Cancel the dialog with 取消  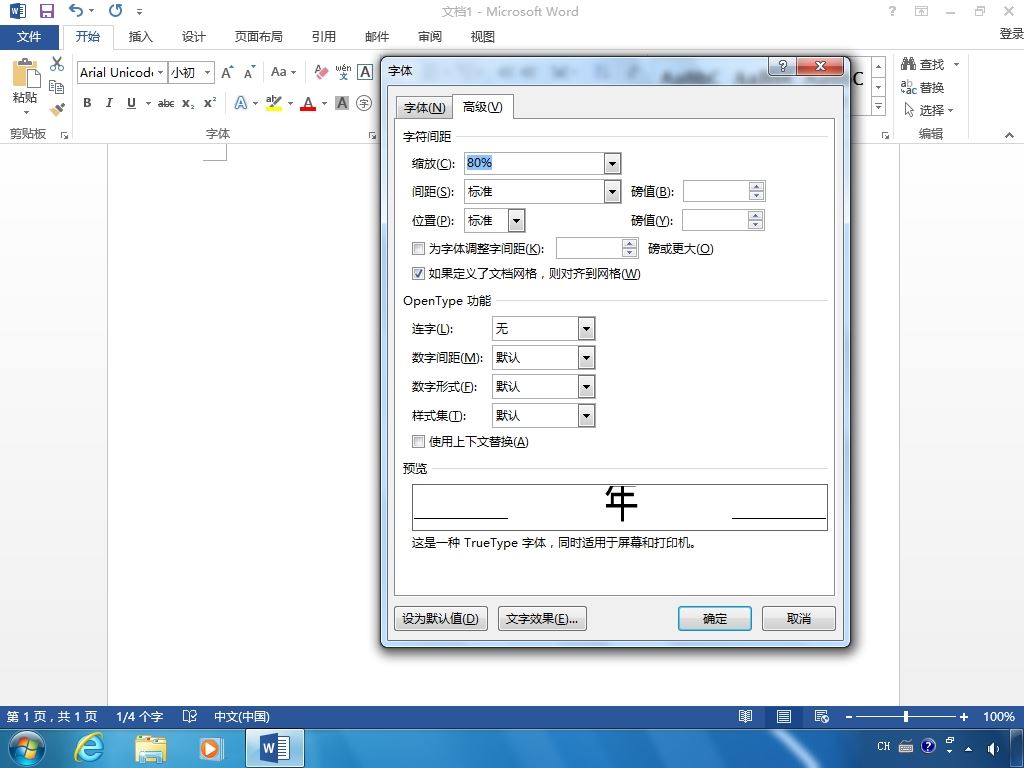(799, 618)
